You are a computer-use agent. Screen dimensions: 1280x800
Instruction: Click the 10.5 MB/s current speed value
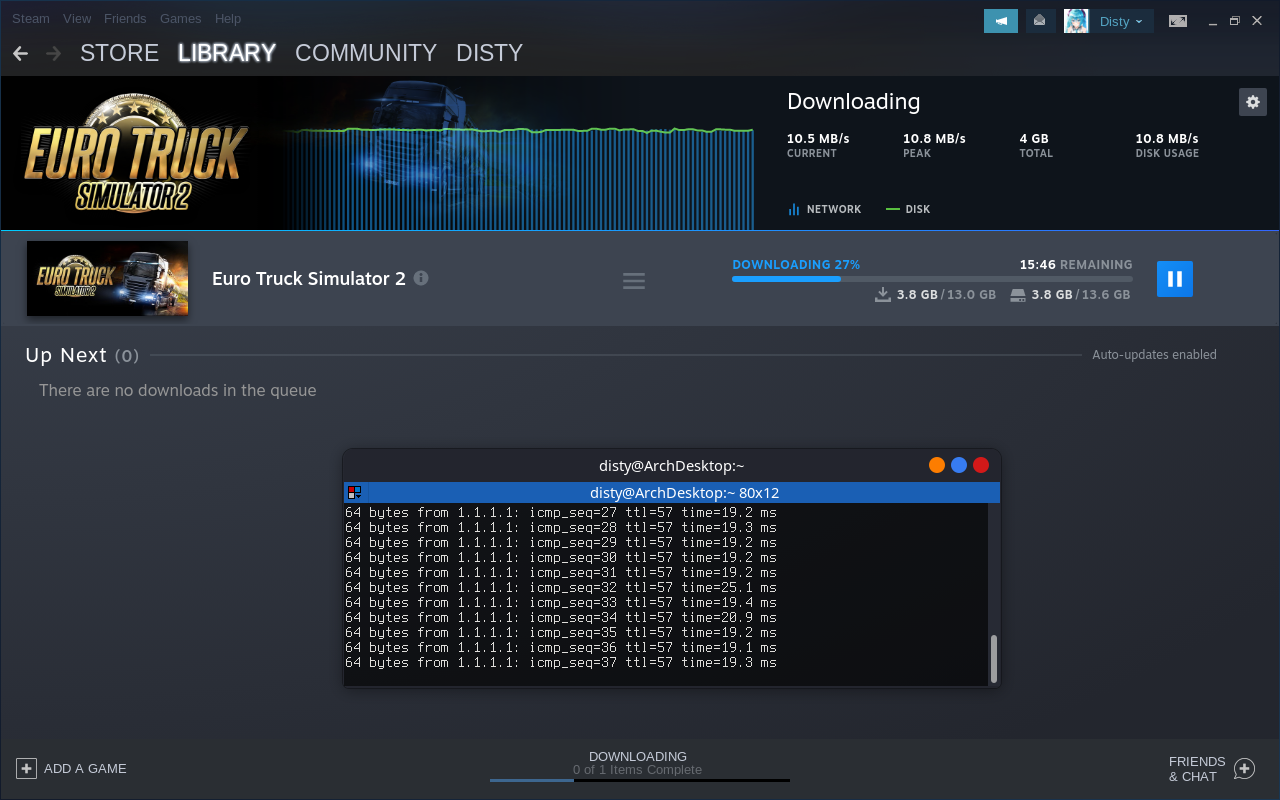818,138
